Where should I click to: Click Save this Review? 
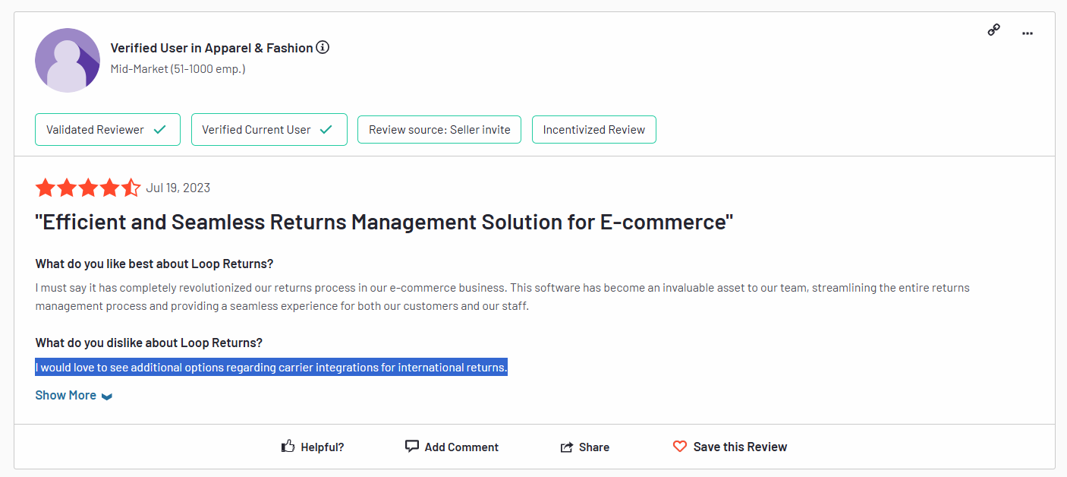click(x=729, y=447)
